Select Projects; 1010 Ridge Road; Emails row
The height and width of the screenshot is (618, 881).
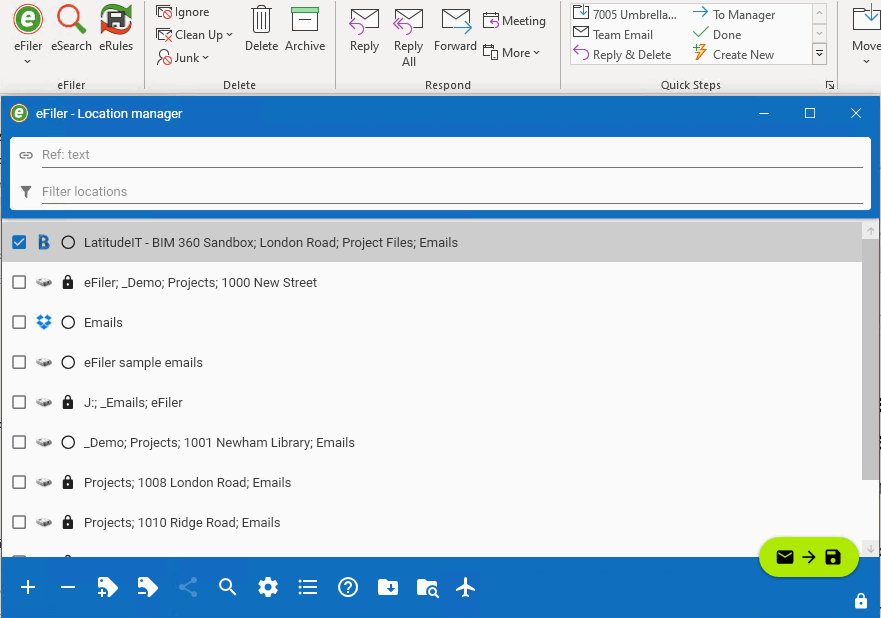[432, 522]
